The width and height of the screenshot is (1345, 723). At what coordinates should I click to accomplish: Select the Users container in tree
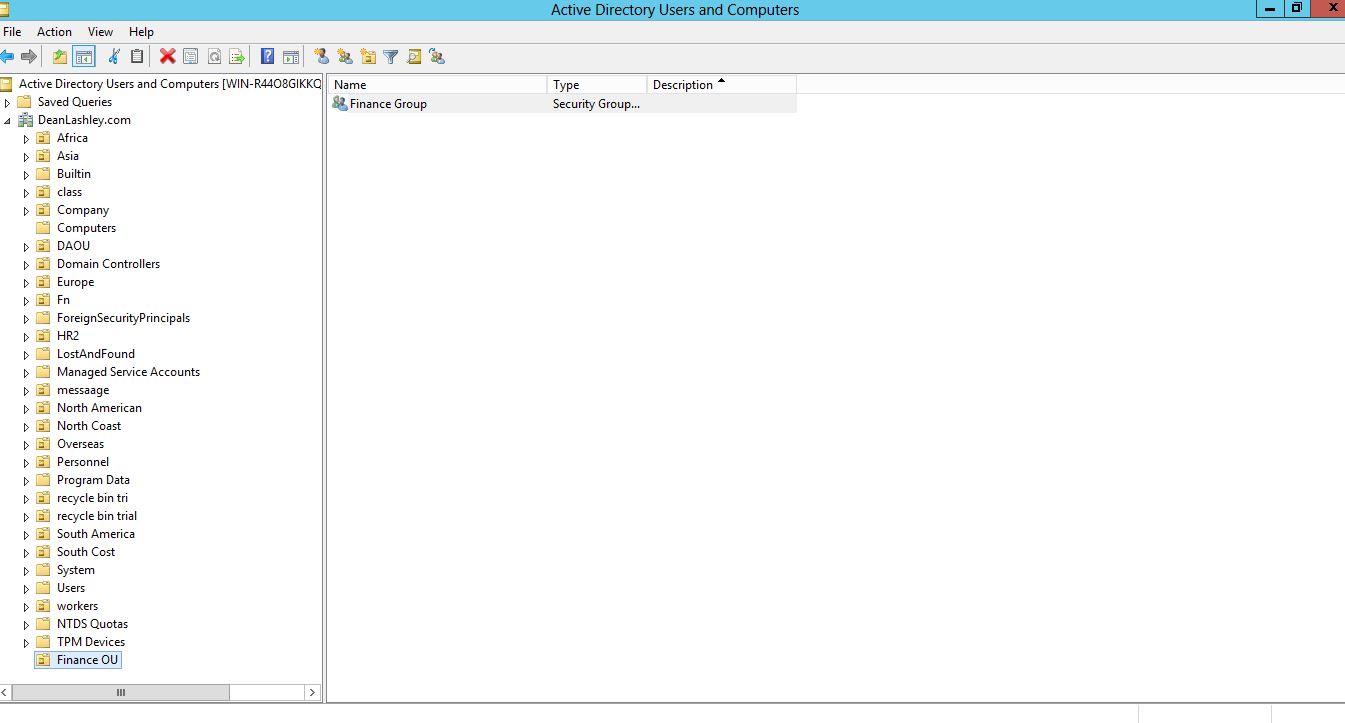[71, 588]
